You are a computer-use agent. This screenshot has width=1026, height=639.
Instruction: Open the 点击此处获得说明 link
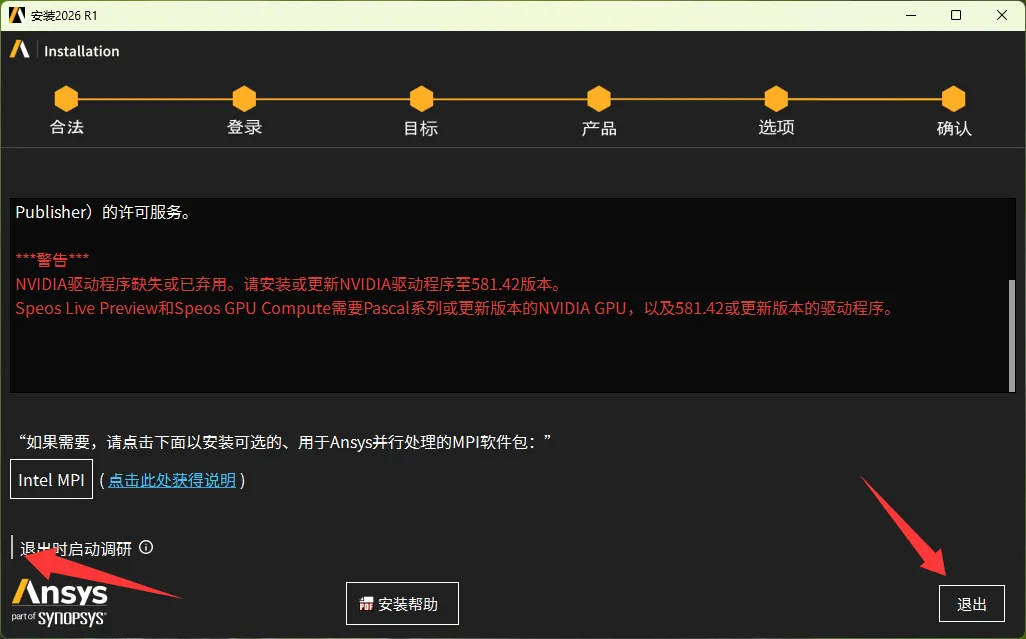[171, 480]
